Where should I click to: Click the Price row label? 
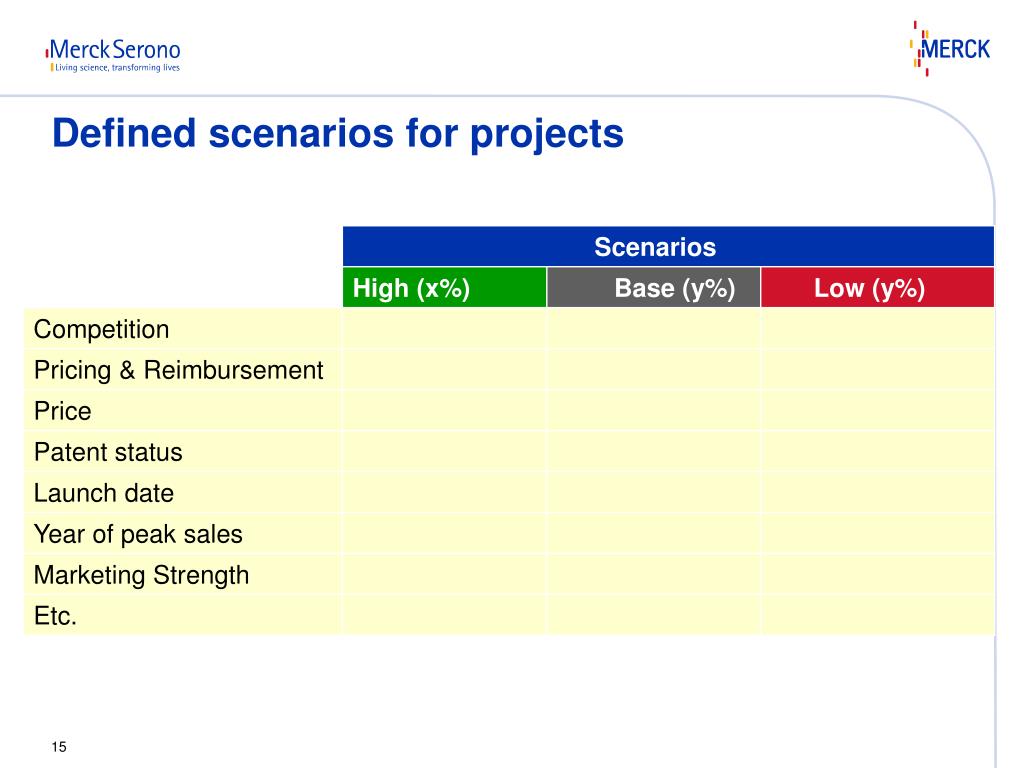(x=62, y=411)
